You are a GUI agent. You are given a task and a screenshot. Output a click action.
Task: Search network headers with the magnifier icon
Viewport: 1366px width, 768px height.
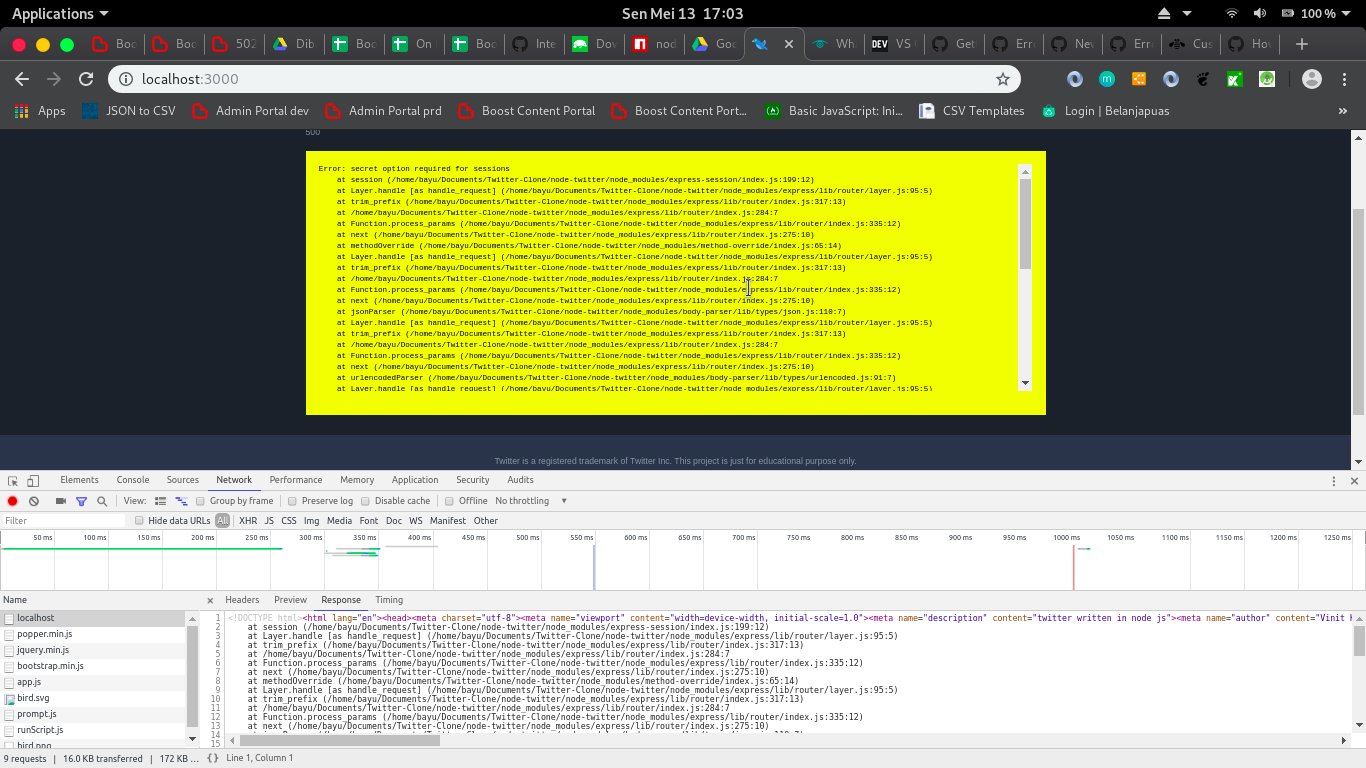click(x=101, y=500)
